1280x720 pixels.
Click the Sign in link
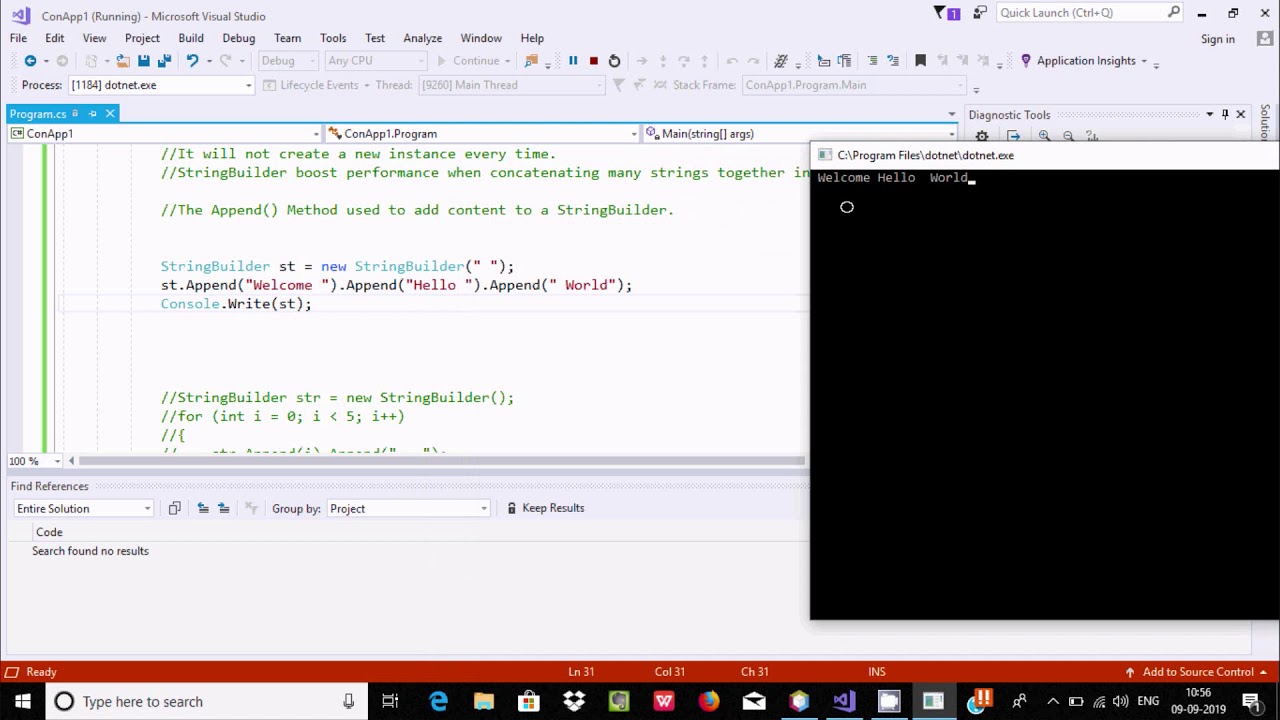click(x=1217, y=39)
